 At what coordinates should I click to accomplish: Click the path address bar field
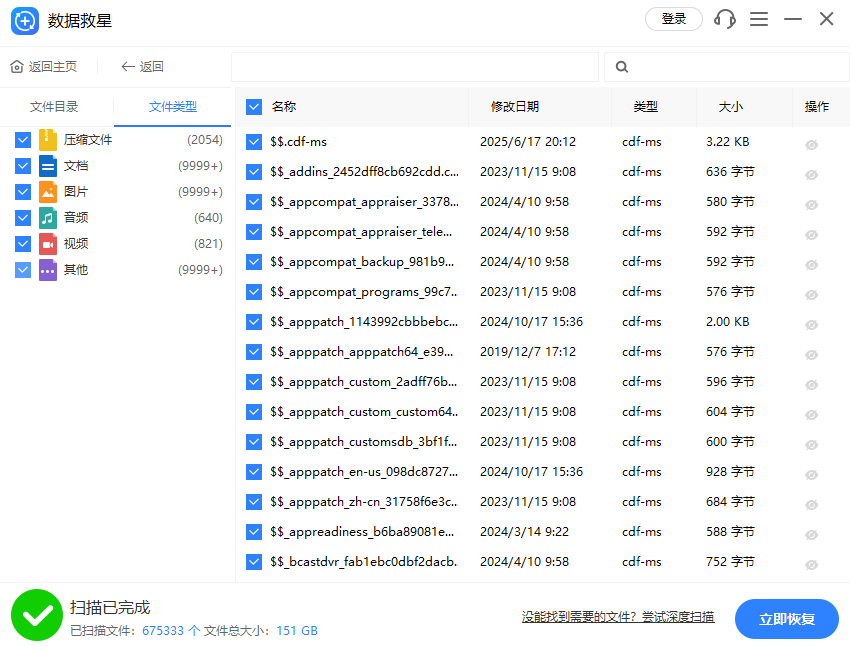click(x=415, y=67)
